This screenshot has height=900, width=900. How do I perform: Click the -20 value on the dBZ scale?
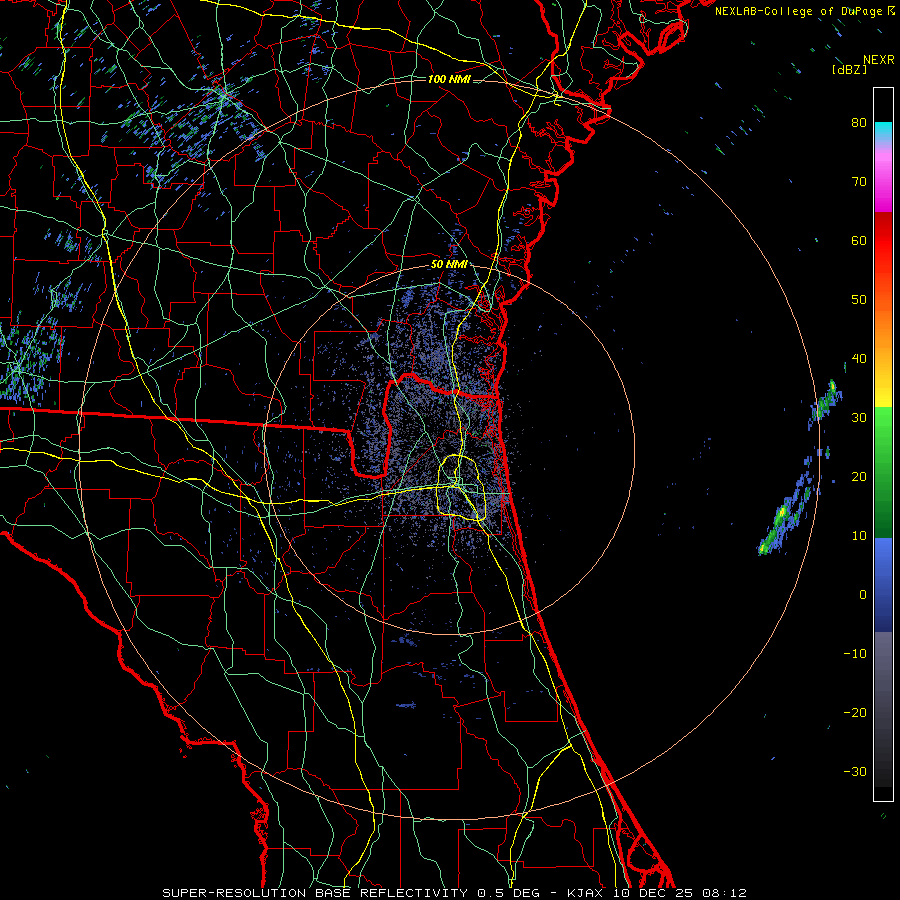[855, 712]
